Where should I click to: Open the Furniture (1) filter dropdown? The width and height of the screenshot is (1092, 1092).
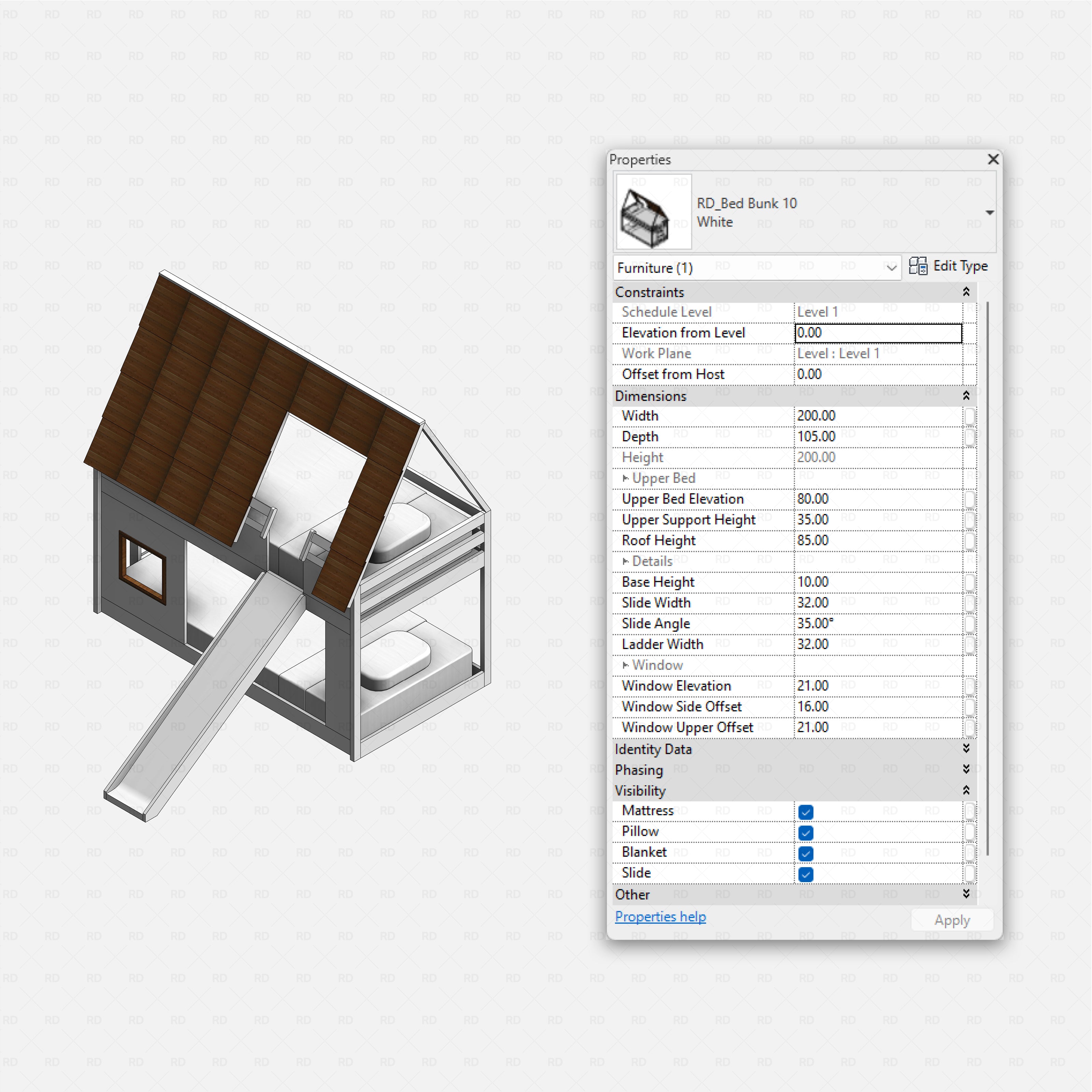pos(892,268)
